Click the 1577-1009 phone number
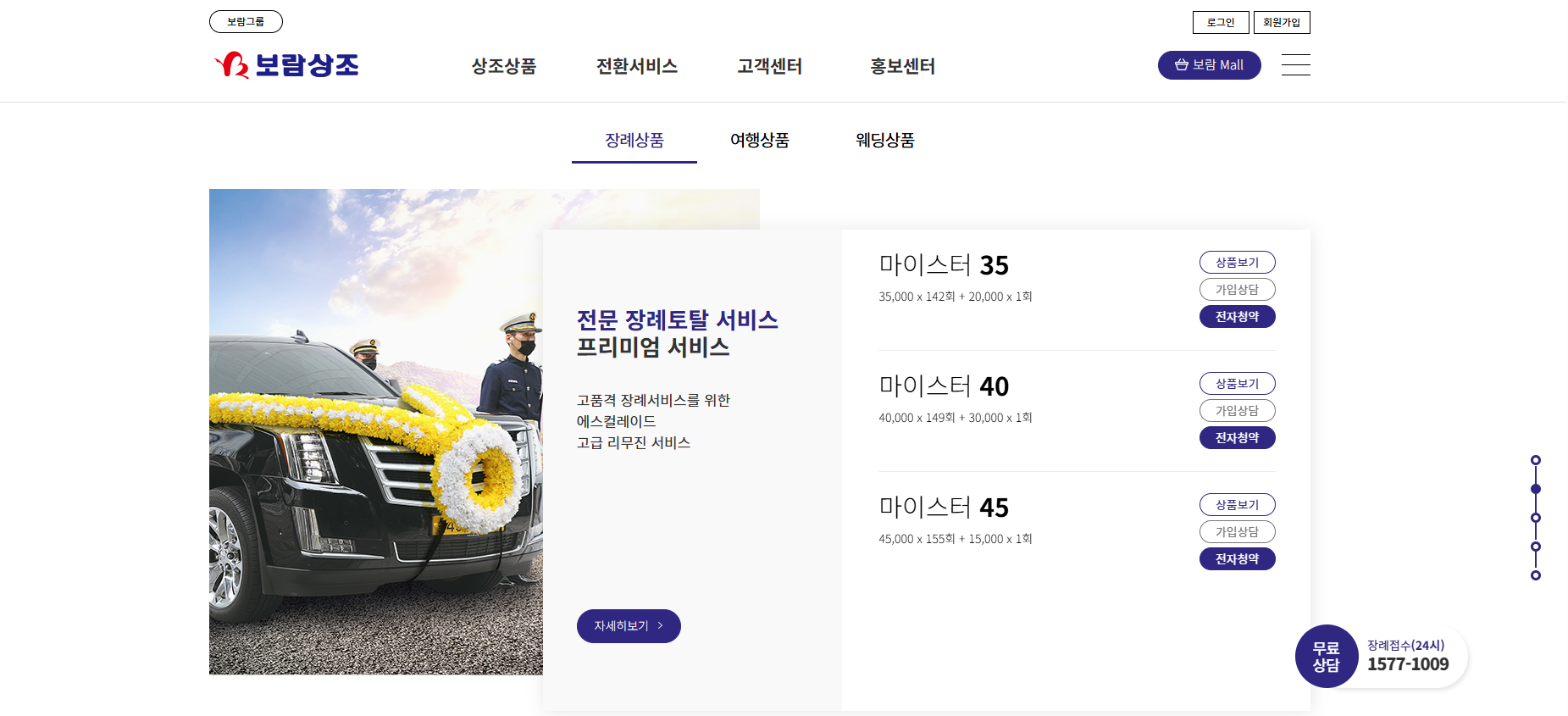1568x716 pixels. coord(1408,664)
